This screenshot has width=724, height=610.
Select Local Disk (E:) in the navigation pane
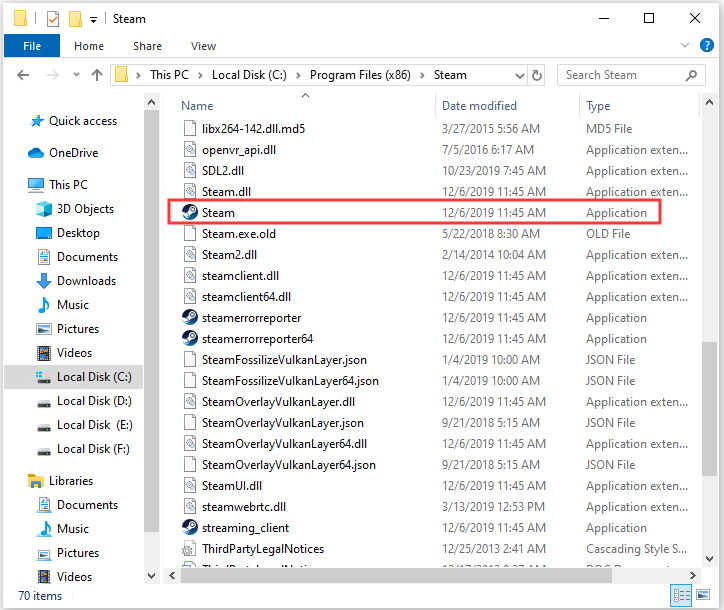tap(94, 425)
